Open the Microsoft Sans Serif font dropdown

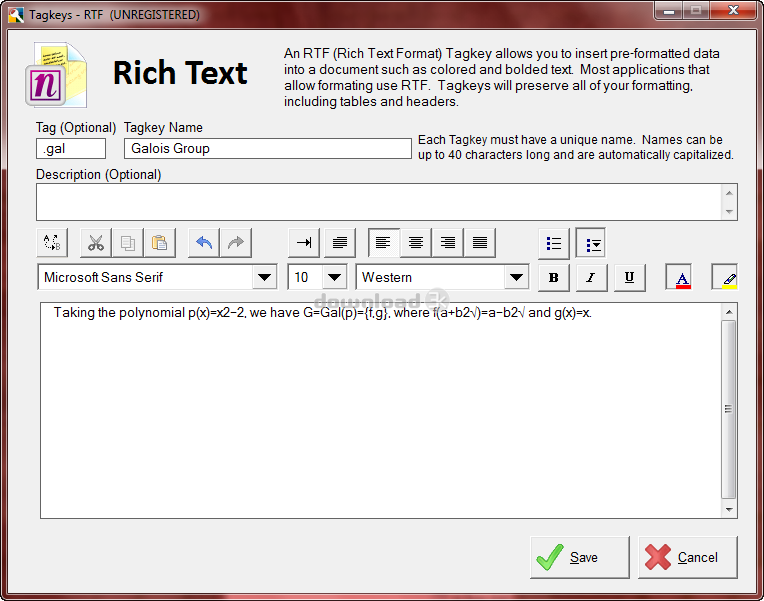click(265, 277)
